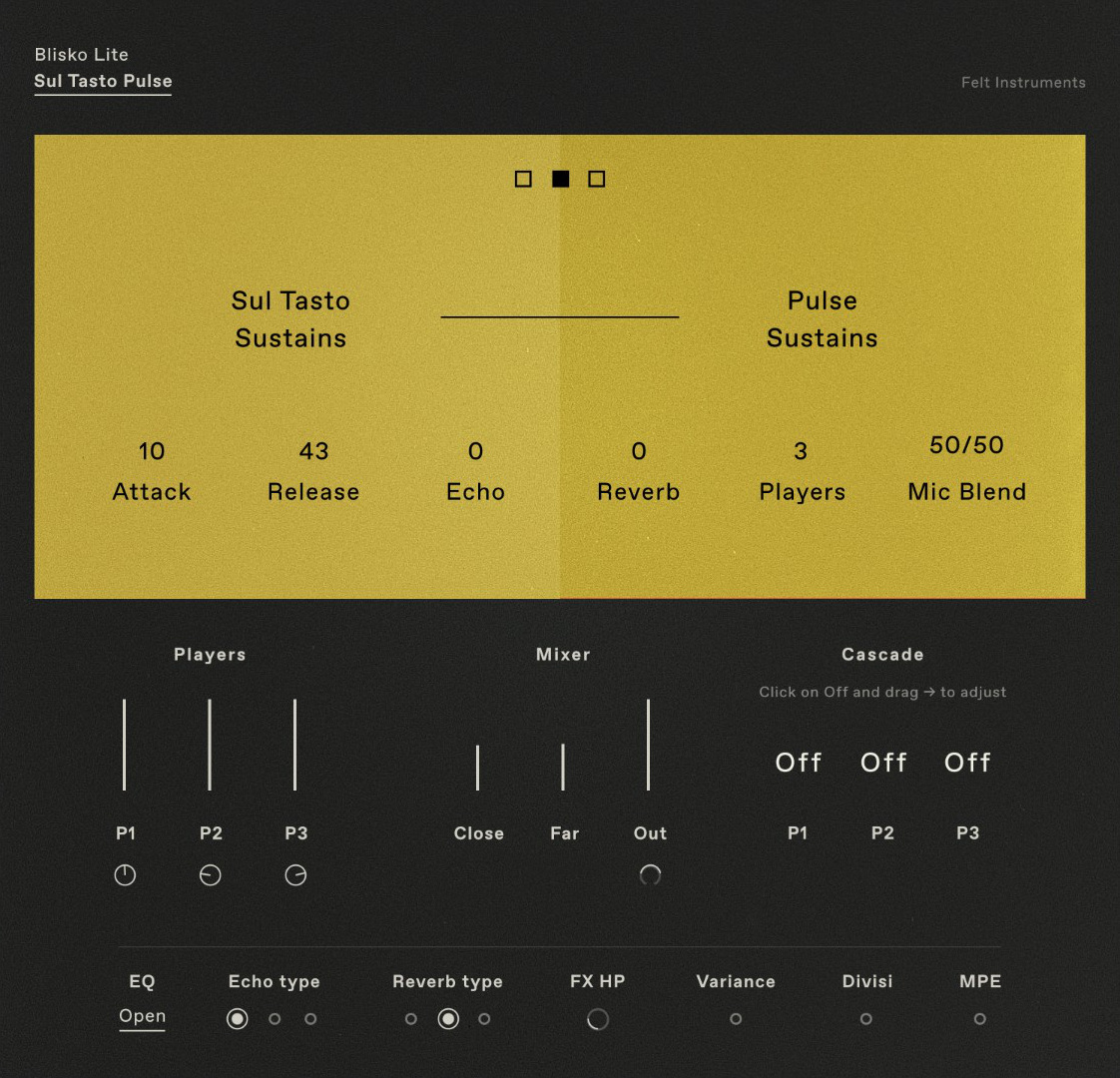Click the P2 pan knob under Players
This screenshot has width=1120, height=1078.
pyautogui.click(x=210, y=875)
